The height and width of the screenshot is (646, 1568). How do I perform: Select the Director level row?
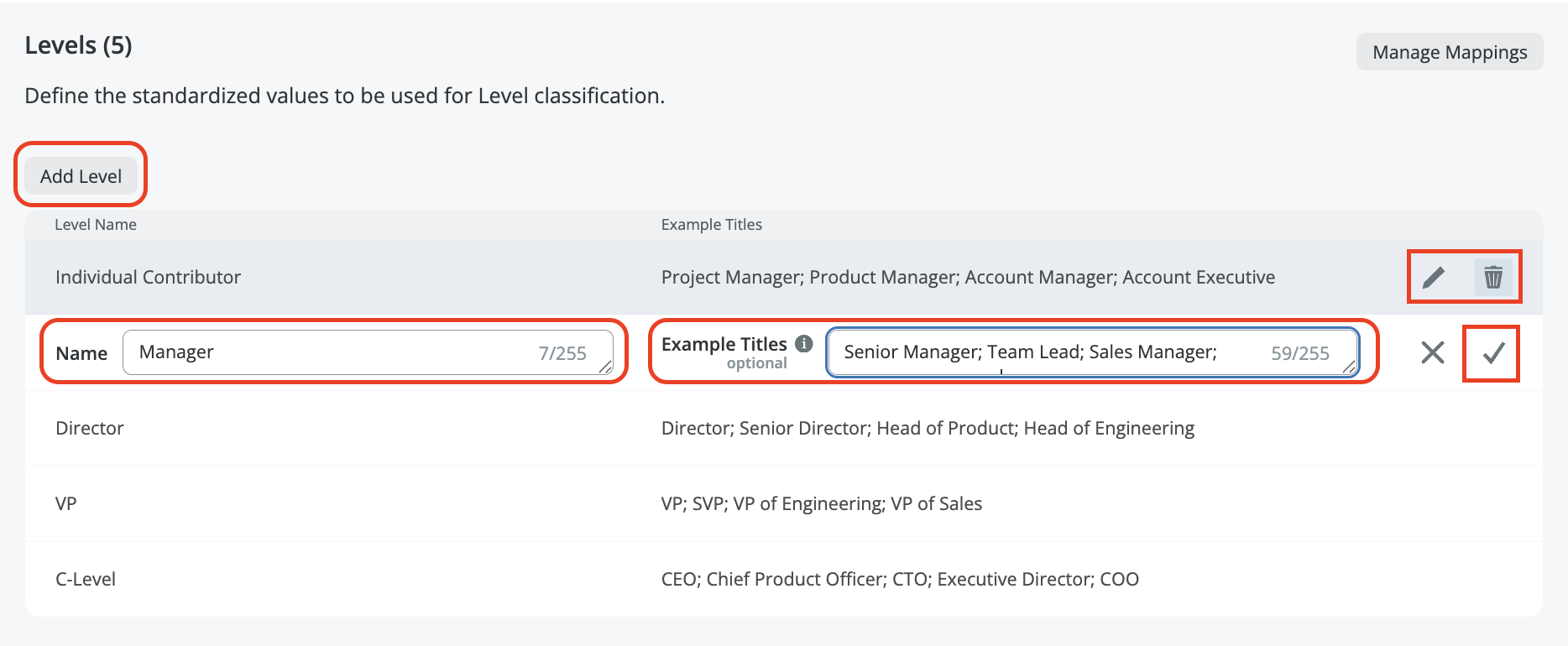tap(89, 428)
